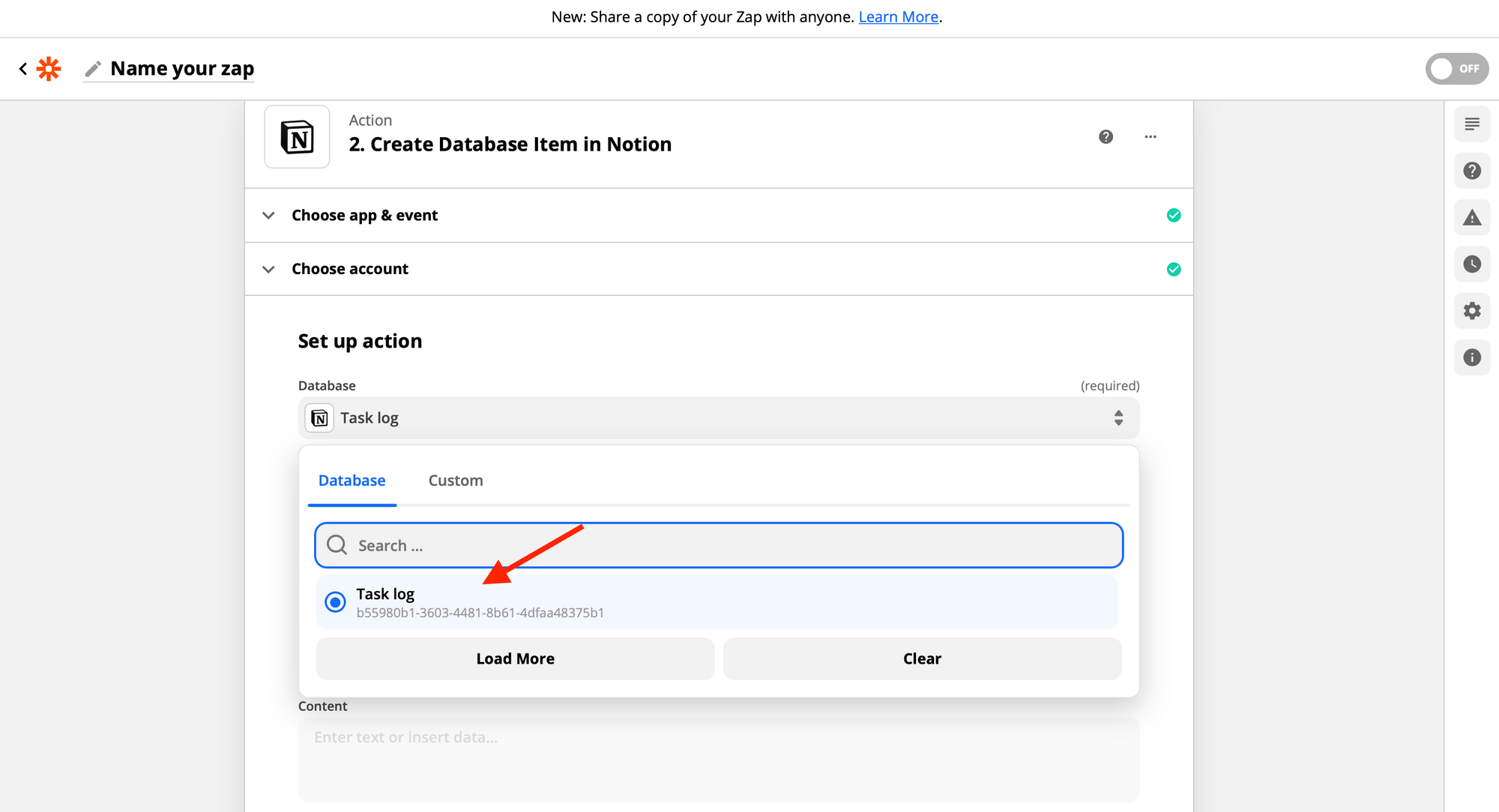1499x812 pixels.
Task: Click the pencil edit name icon
Action: click(93, 69)
